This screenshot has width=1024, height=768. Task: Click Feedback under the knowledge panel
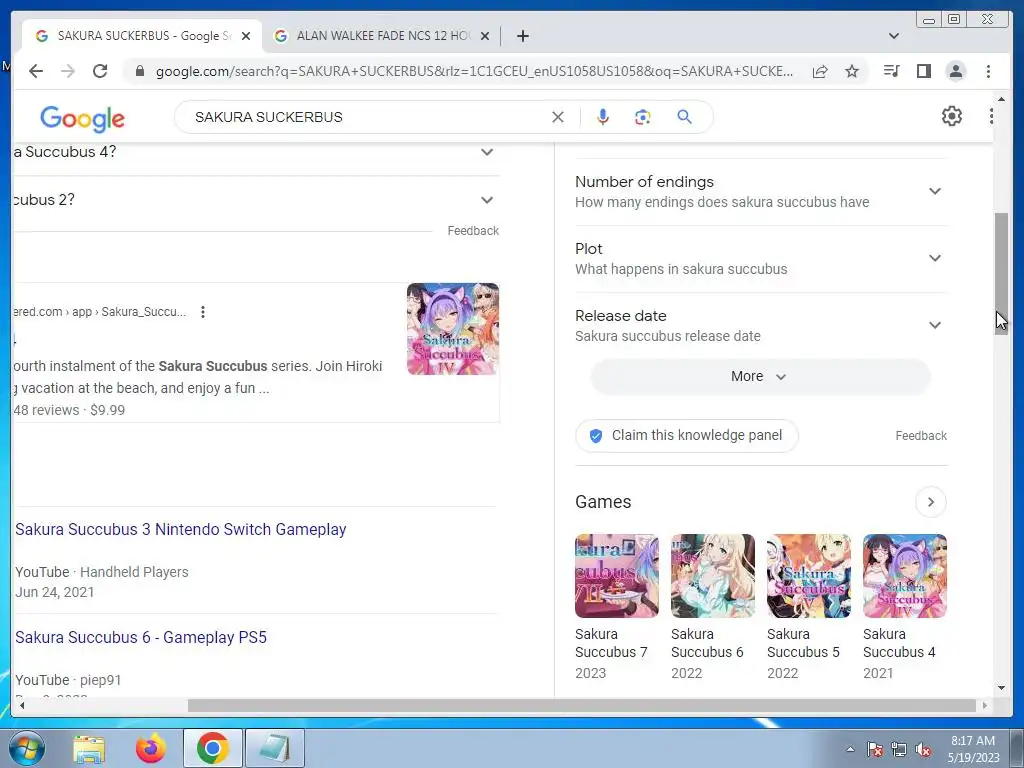[x=921, y=436]
